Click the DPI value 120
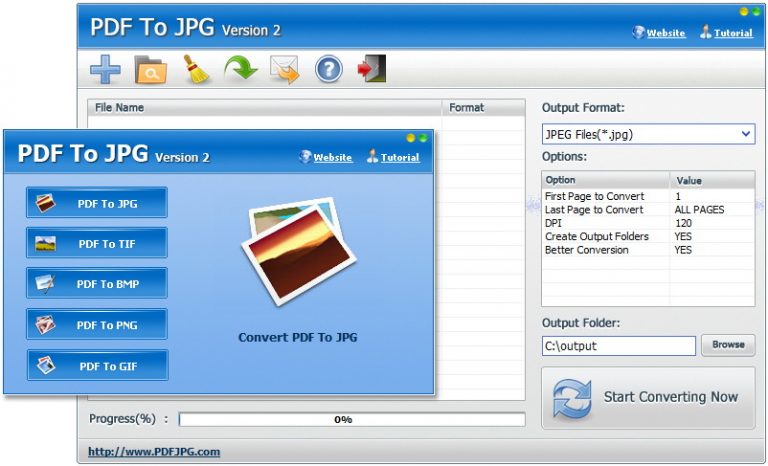The height and width of the screenshot is (466, 768). 683,223
